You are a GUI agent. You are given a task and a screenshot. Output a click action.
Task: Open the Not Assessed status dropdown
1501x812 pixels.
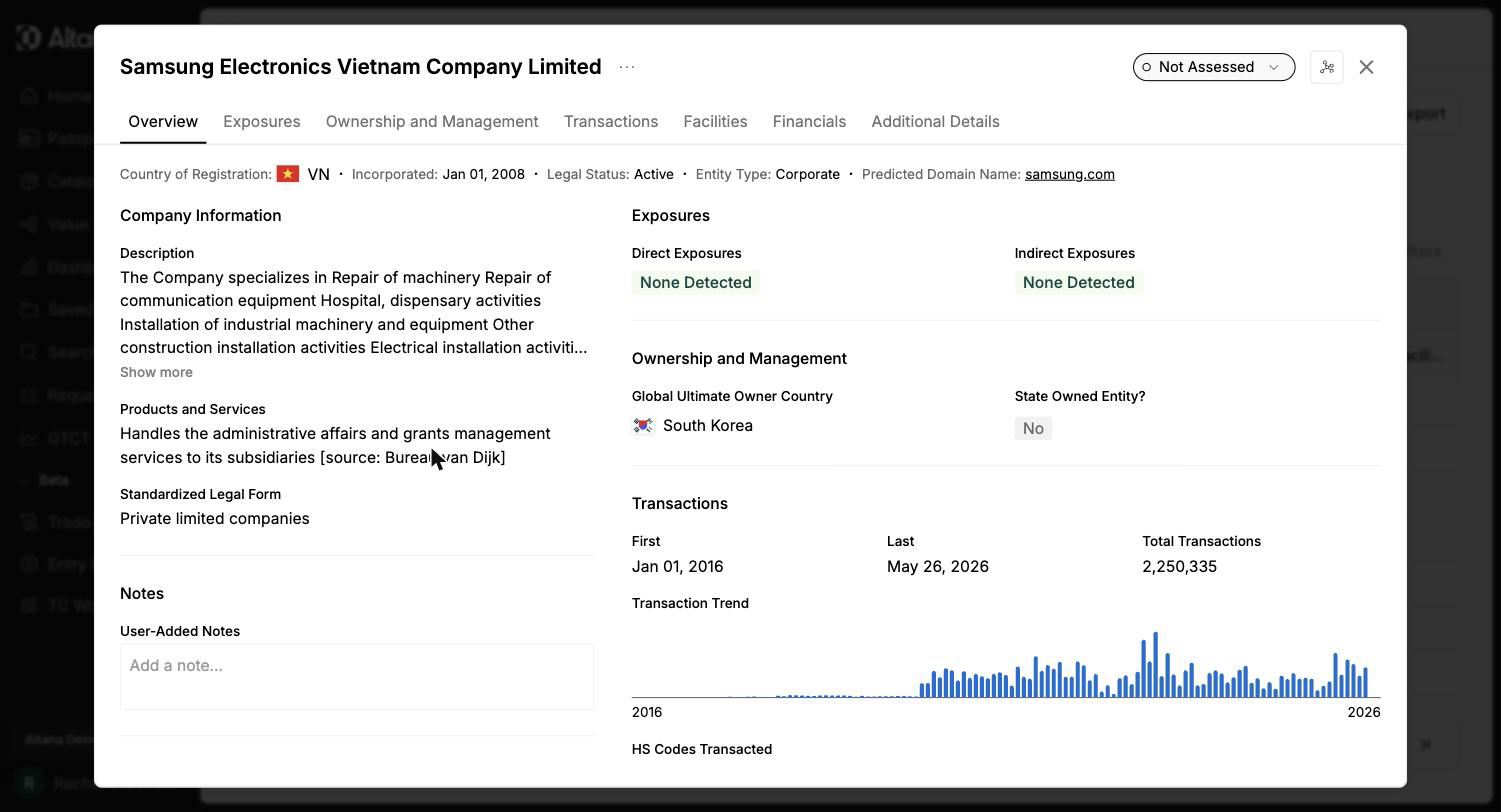[1213, 67]
